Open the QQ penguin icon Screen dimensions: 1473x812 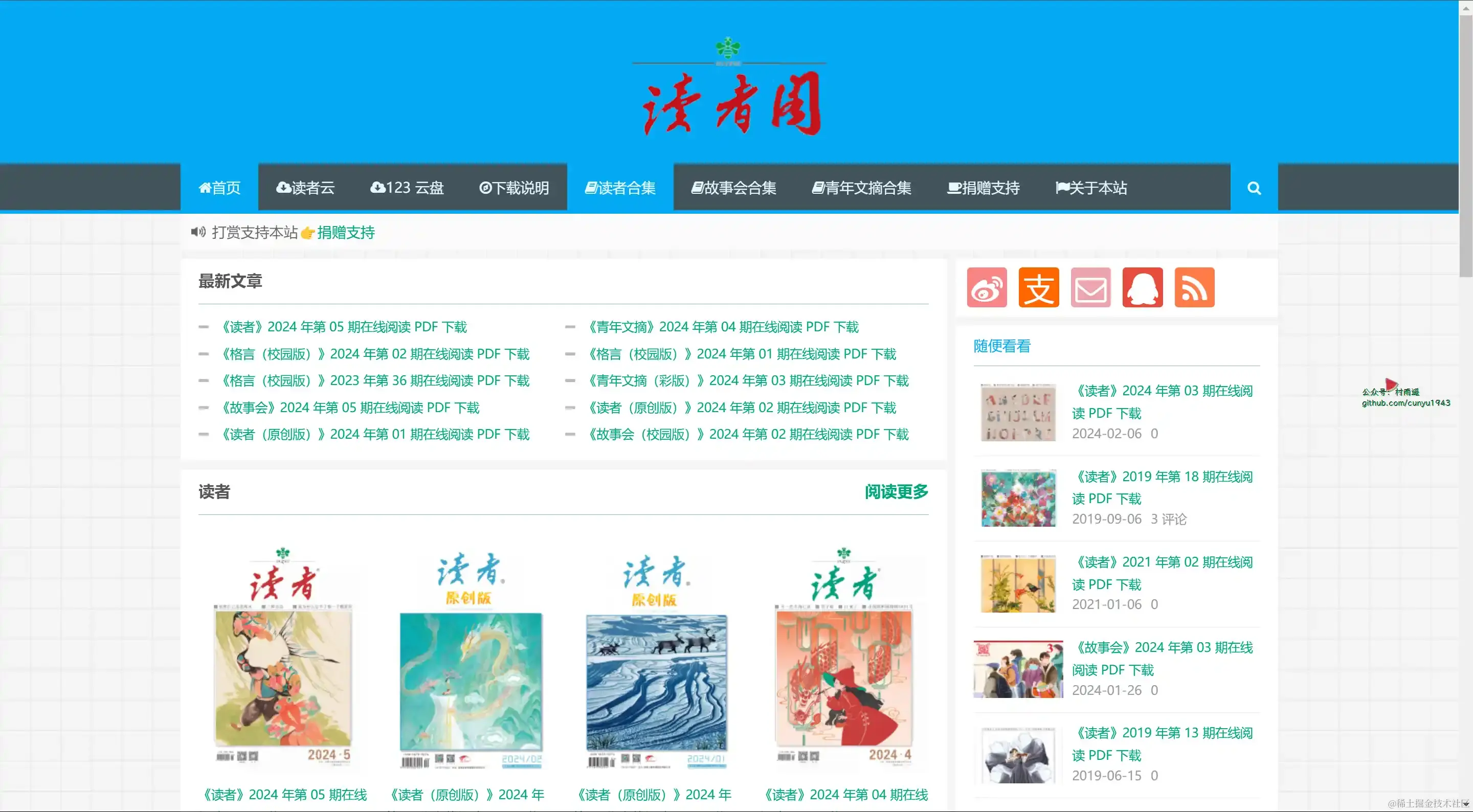pos(1143,288)
